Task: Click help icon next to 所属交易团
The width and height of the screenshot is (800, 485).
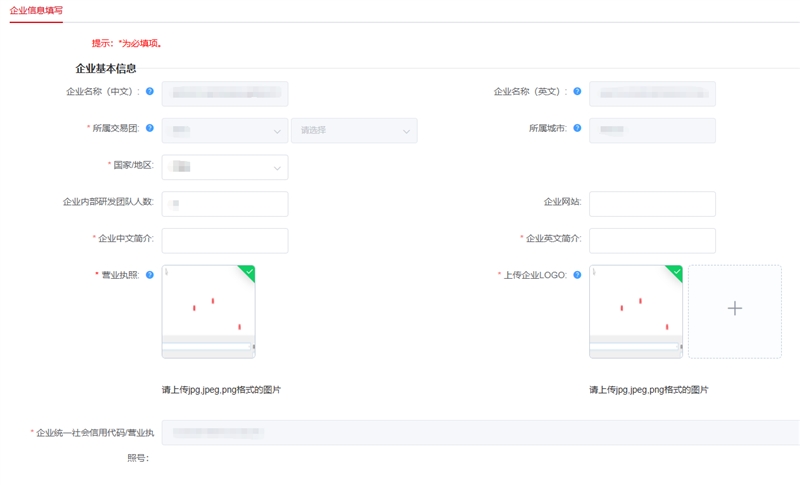Action: click(149, 128)
